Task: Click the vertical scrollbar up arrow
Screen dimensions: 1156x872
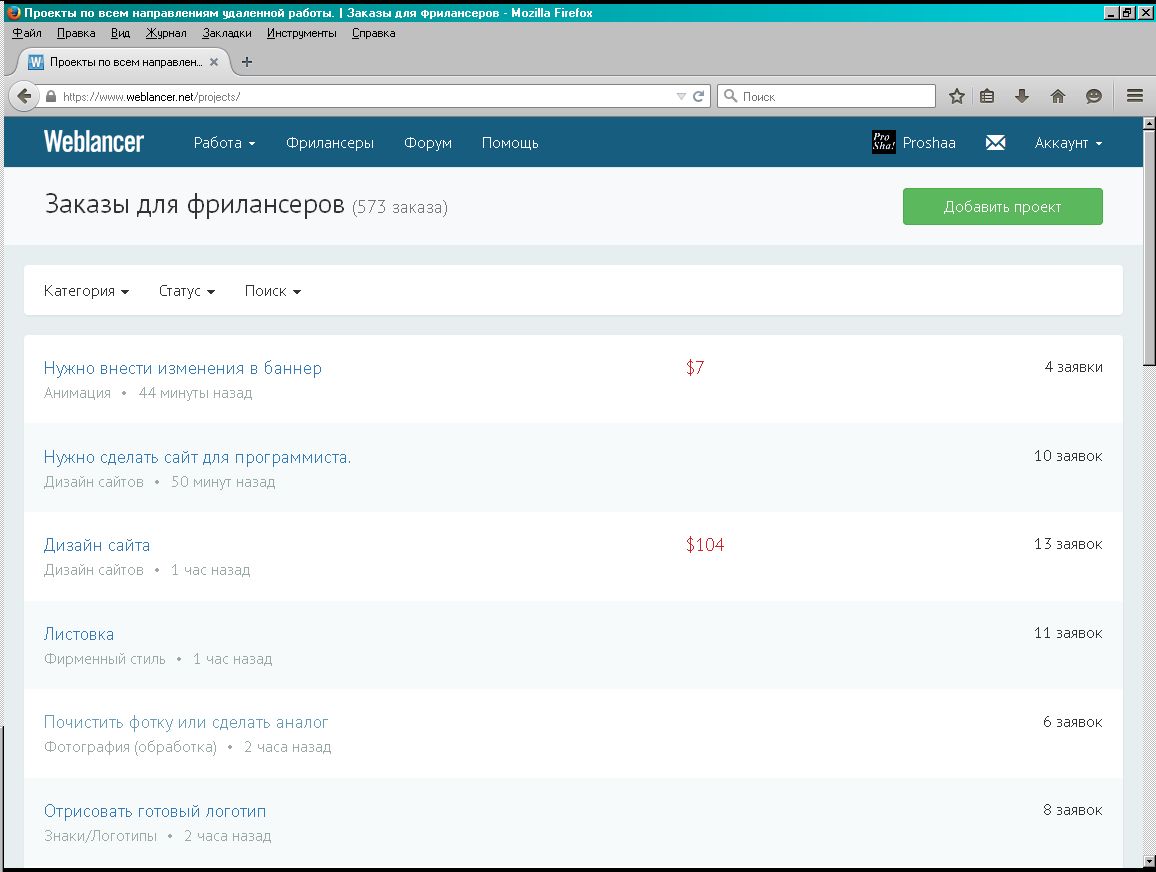Action: pyautogui.click(x=1149, y=124)
